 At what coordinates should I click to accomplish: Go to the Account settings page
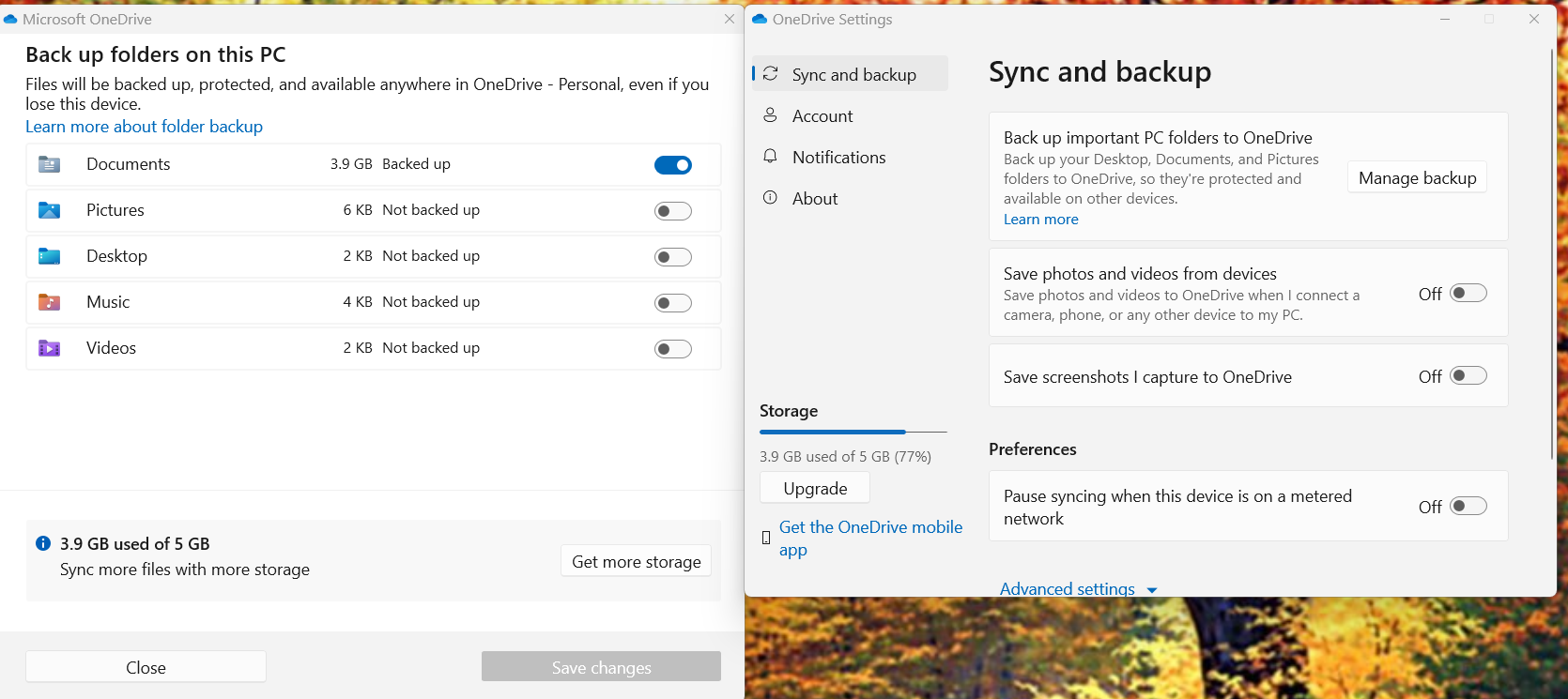(x=851, y=115)
